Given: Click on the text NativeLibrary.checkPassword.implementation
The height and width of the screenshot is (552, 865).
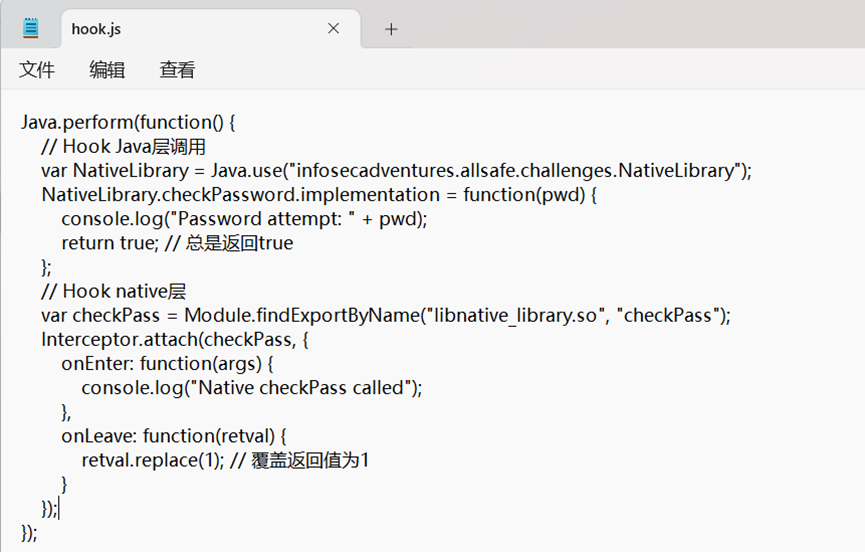Looking at the screenshot, I should pos(241,195).
